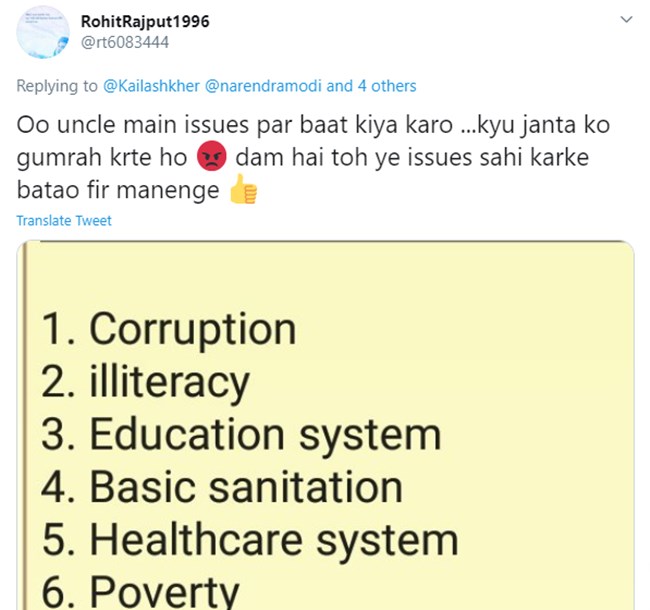This screenshot has height=610, width=650.
Task: Click the '5. Healthcare system' line
Action: pos(250,540)
